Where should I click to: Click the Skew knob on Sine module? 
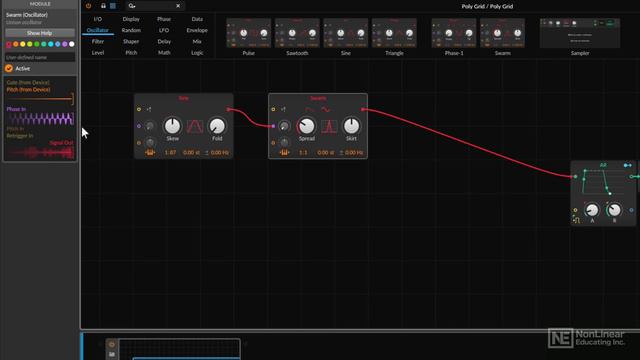tap(172, 126)
